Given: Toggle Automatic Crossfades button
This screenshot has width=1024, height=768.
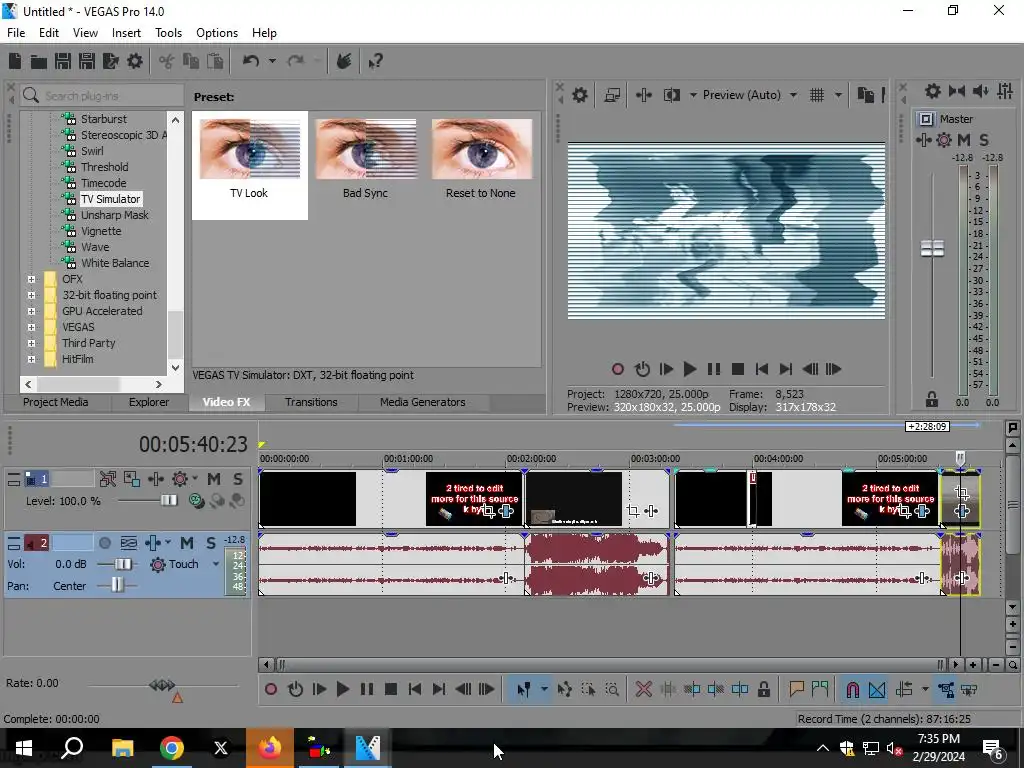Looking at the screenshot, I should pos(877,690).
